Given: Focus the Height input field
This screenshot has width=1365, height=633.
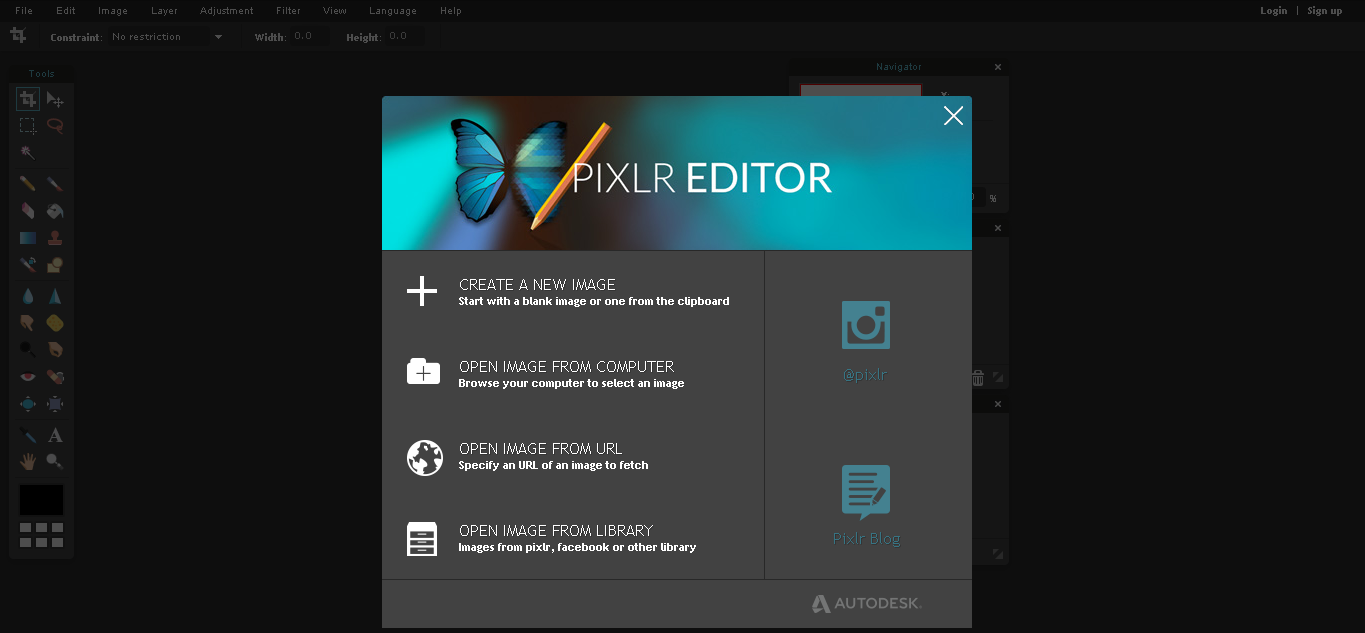Looking at the screenshot, I should [x=404, y=37].
